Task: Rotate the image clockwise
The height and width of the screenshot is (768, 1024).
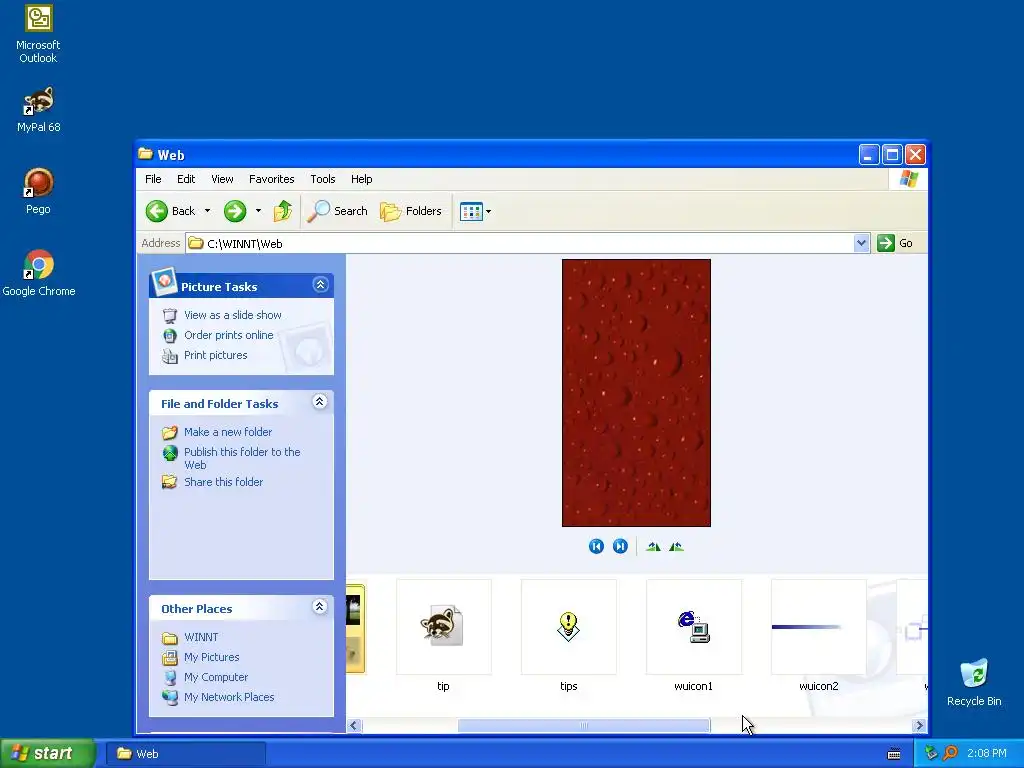Action: click(653, 547)
